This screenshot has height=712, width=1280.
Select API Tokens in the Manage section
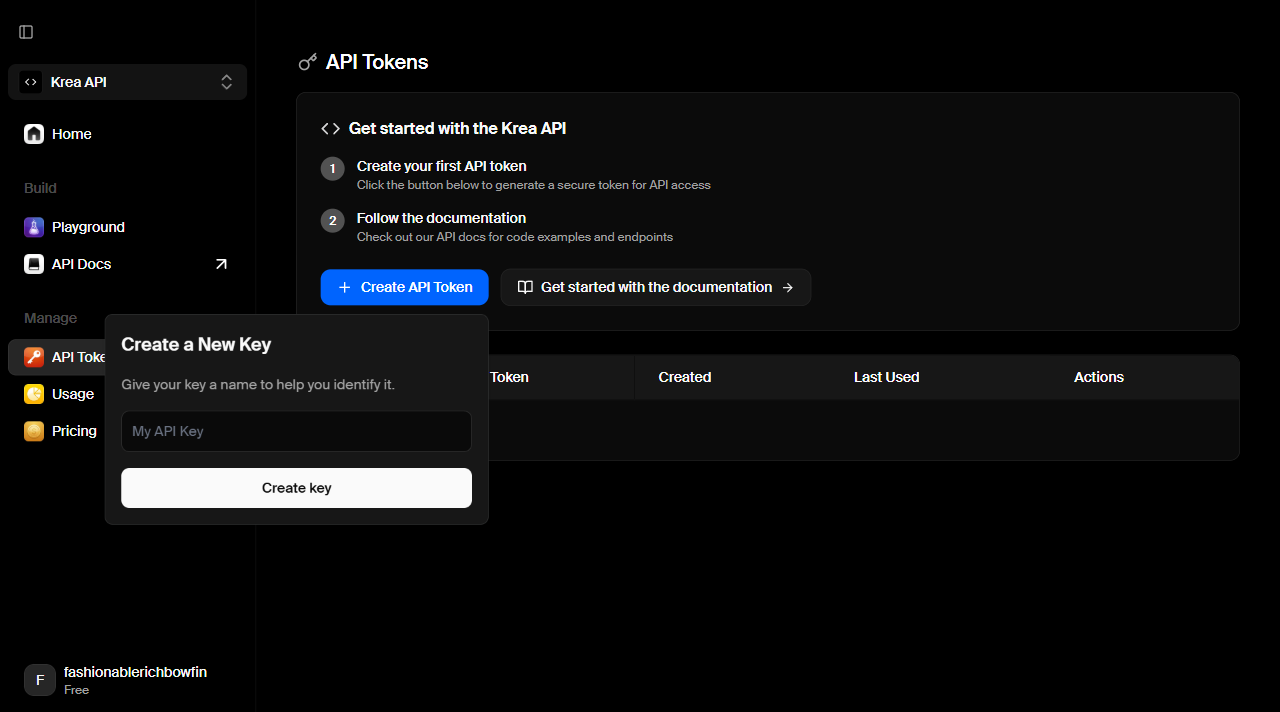pyautogui.click(x=57, y=357)
